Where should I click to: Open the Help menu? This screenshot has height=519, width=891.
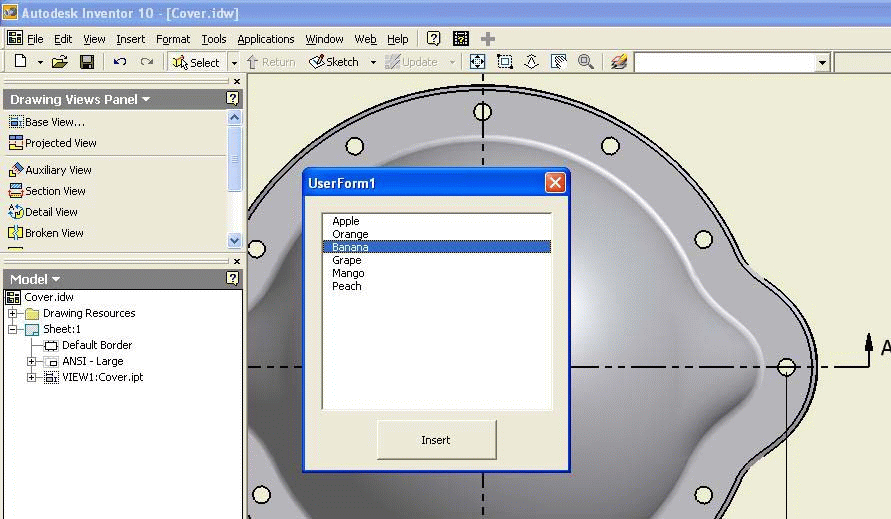[x=398, y=39]
